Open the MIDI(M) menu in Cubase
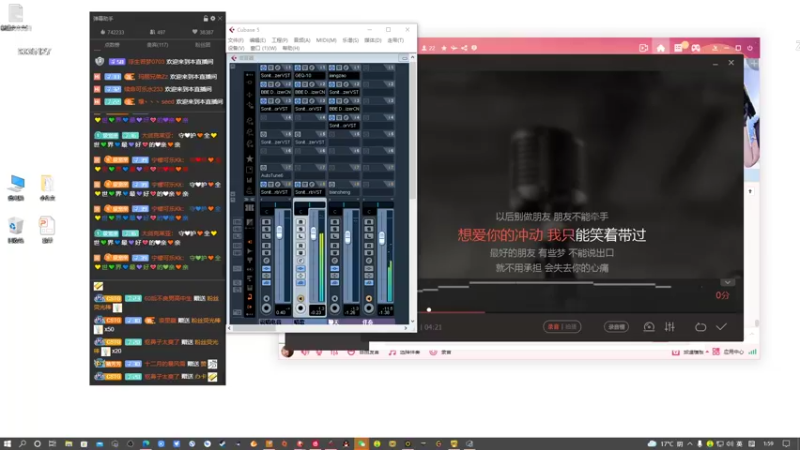 pyautogui.click(x=326, y=40)
